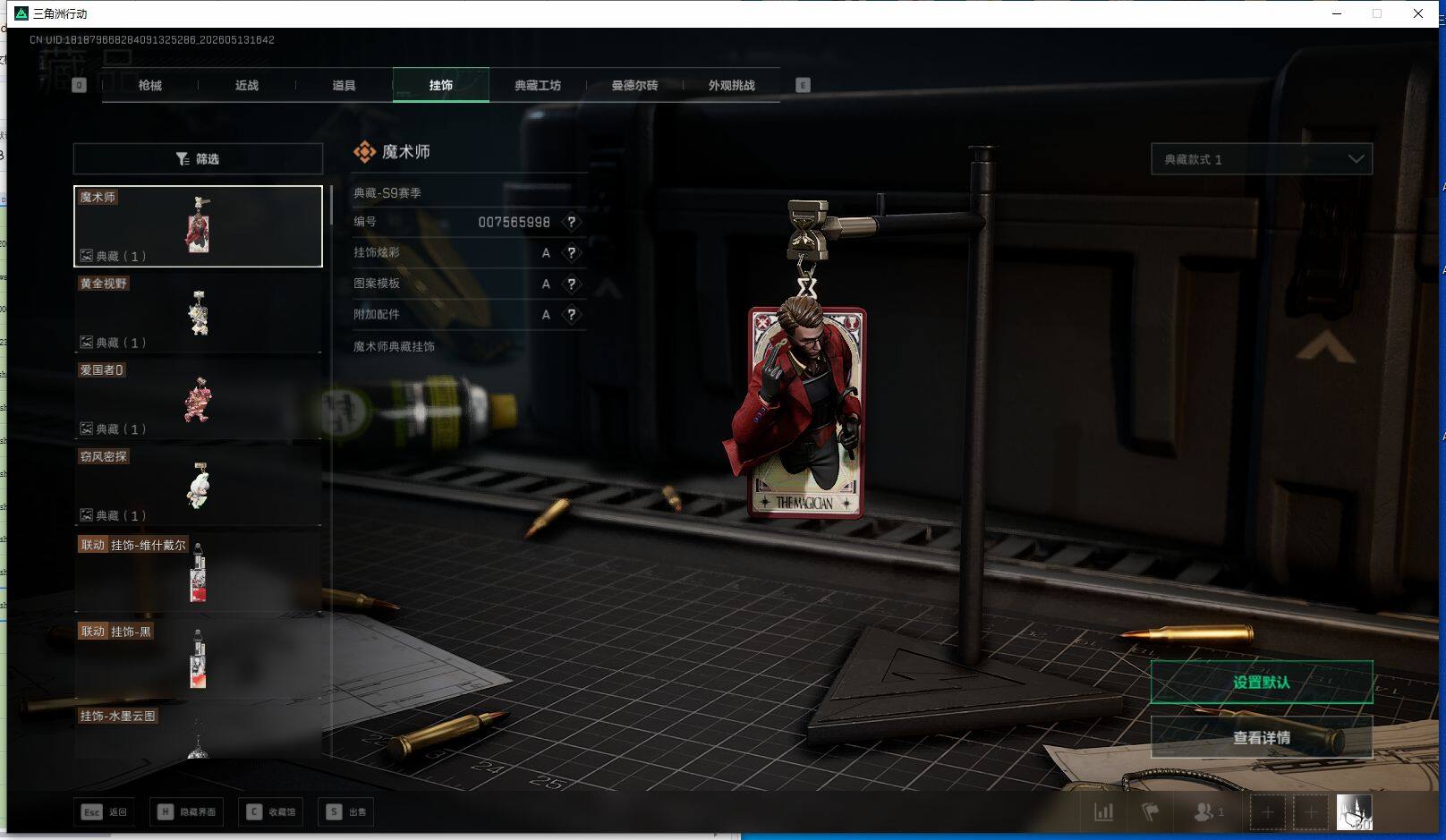Click the collection icon on 魔术师 card

87,256
